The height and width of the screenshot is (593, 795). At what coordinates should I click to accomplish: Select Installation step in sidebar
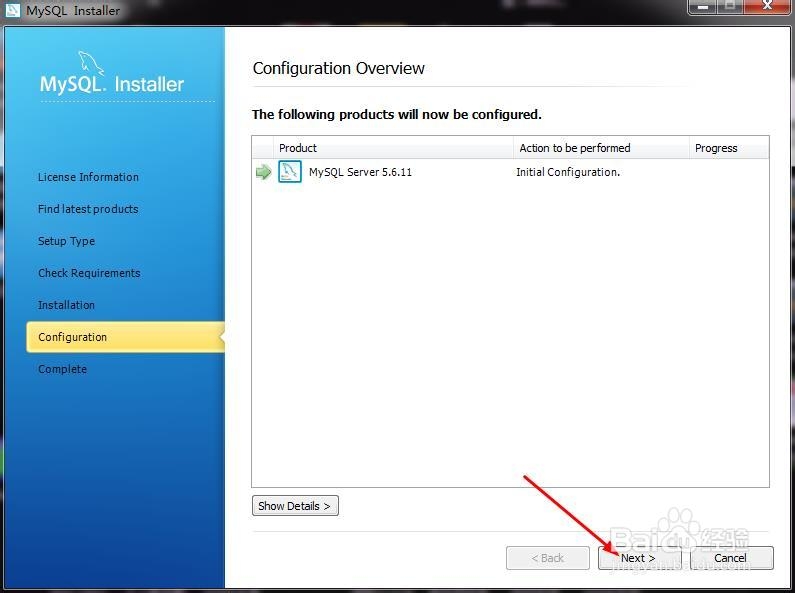click(66, 305)
